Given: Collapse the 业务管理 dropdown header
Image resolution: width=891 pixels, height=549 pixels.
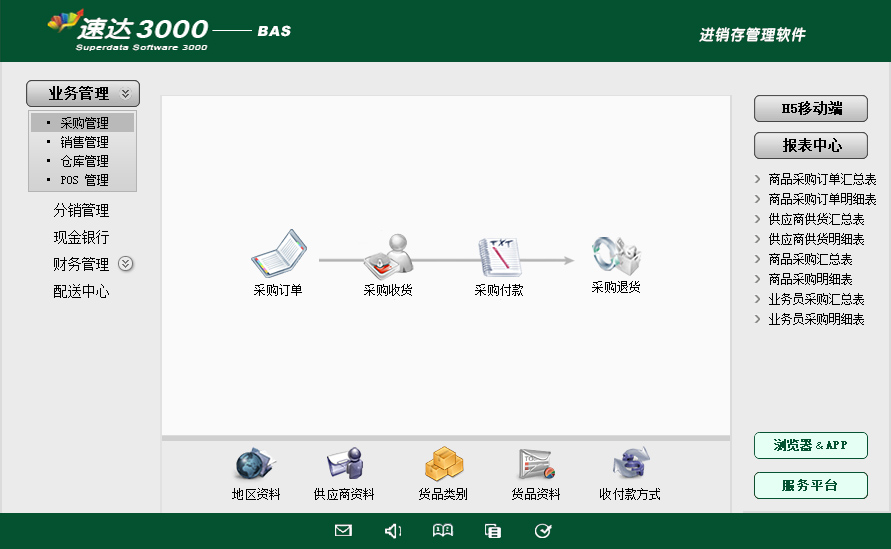Looking at the screenshot, I should (x=83, y=94).
